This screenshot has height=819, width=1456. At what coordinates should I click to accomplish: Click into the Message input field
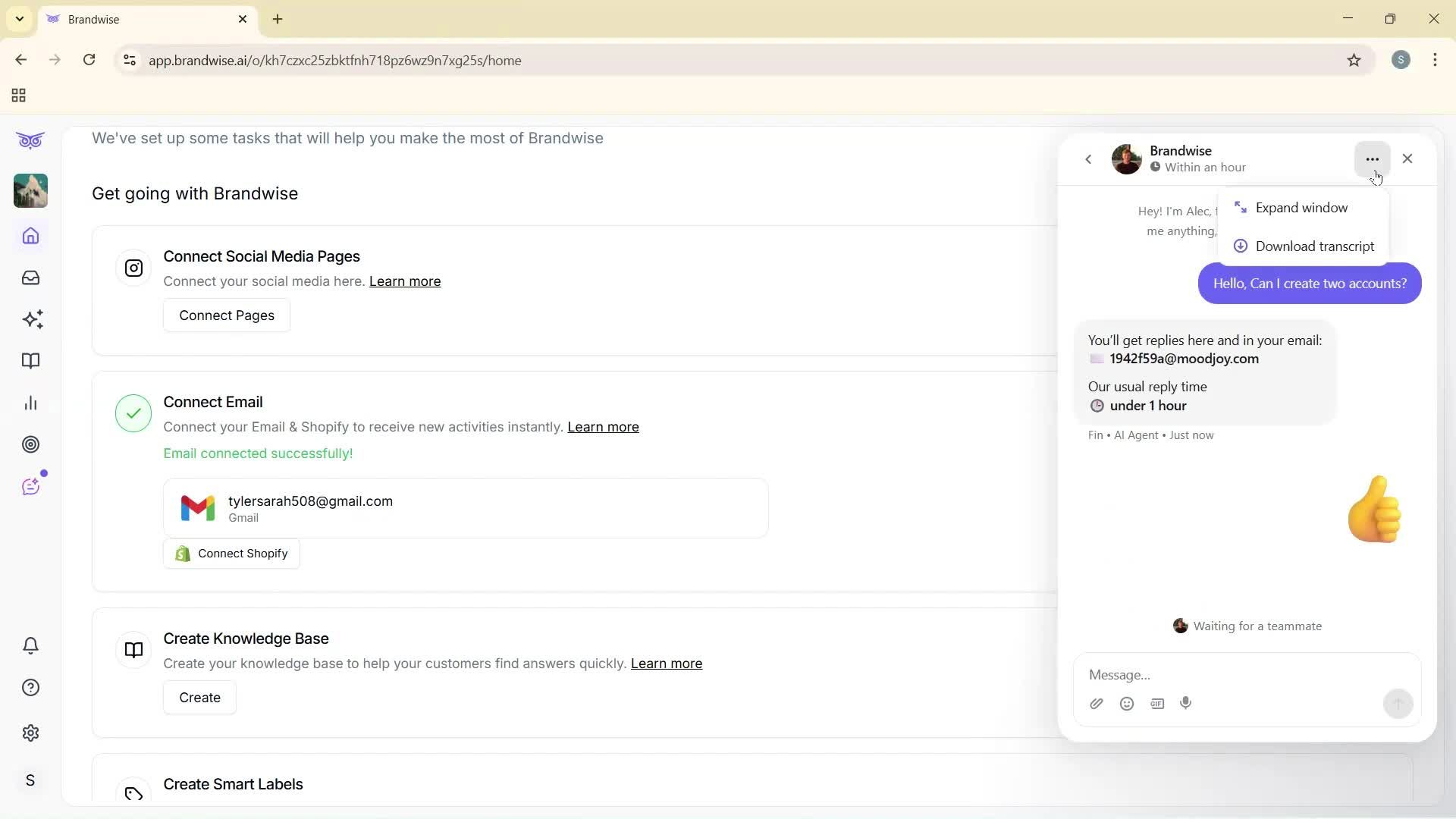tap(1228, 675)
